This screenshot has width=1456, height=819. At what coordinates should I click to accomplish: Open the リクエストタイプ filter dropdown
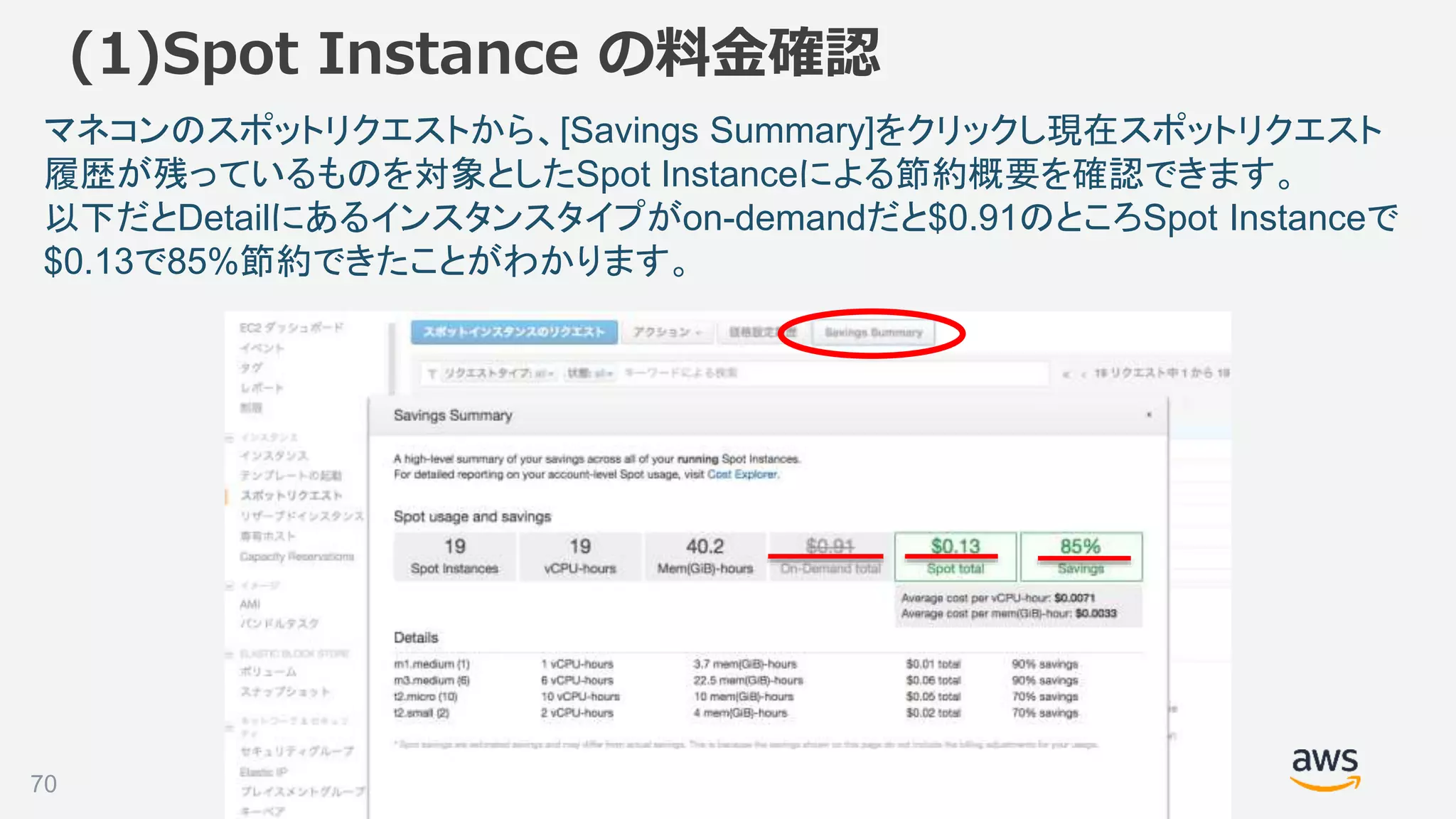tap(498, 373)
